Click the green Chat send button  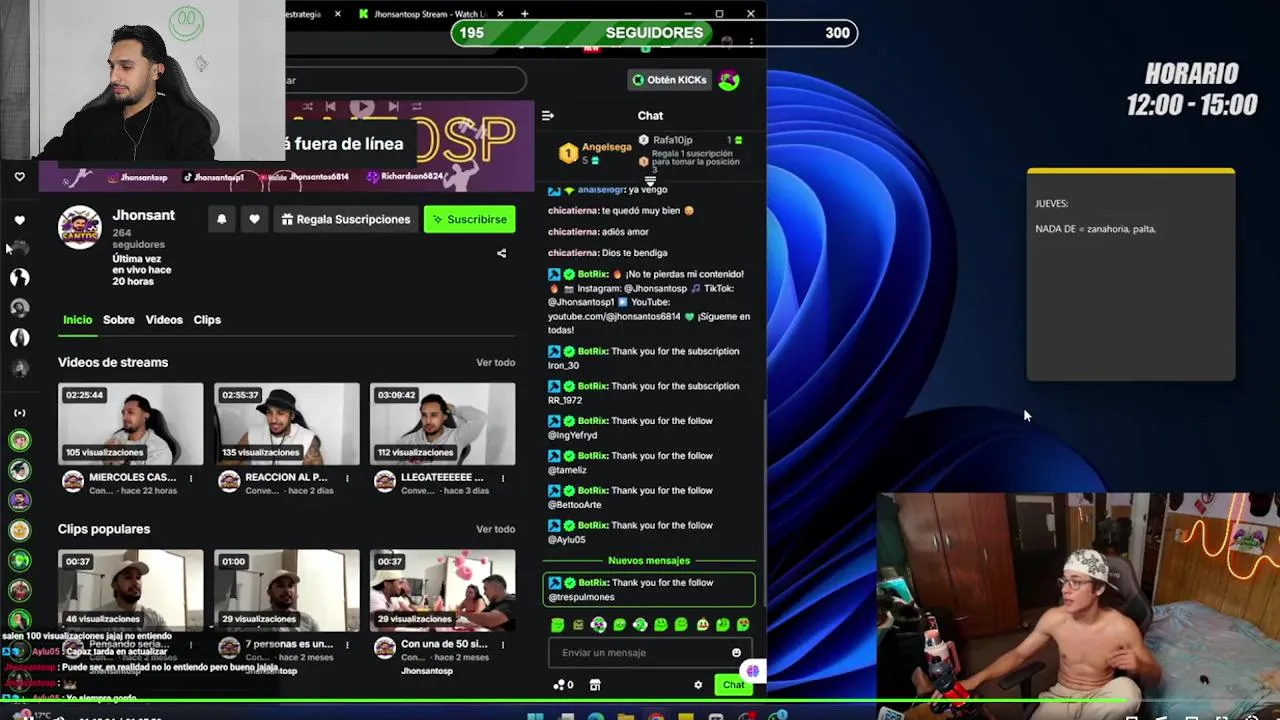(733, 685)
